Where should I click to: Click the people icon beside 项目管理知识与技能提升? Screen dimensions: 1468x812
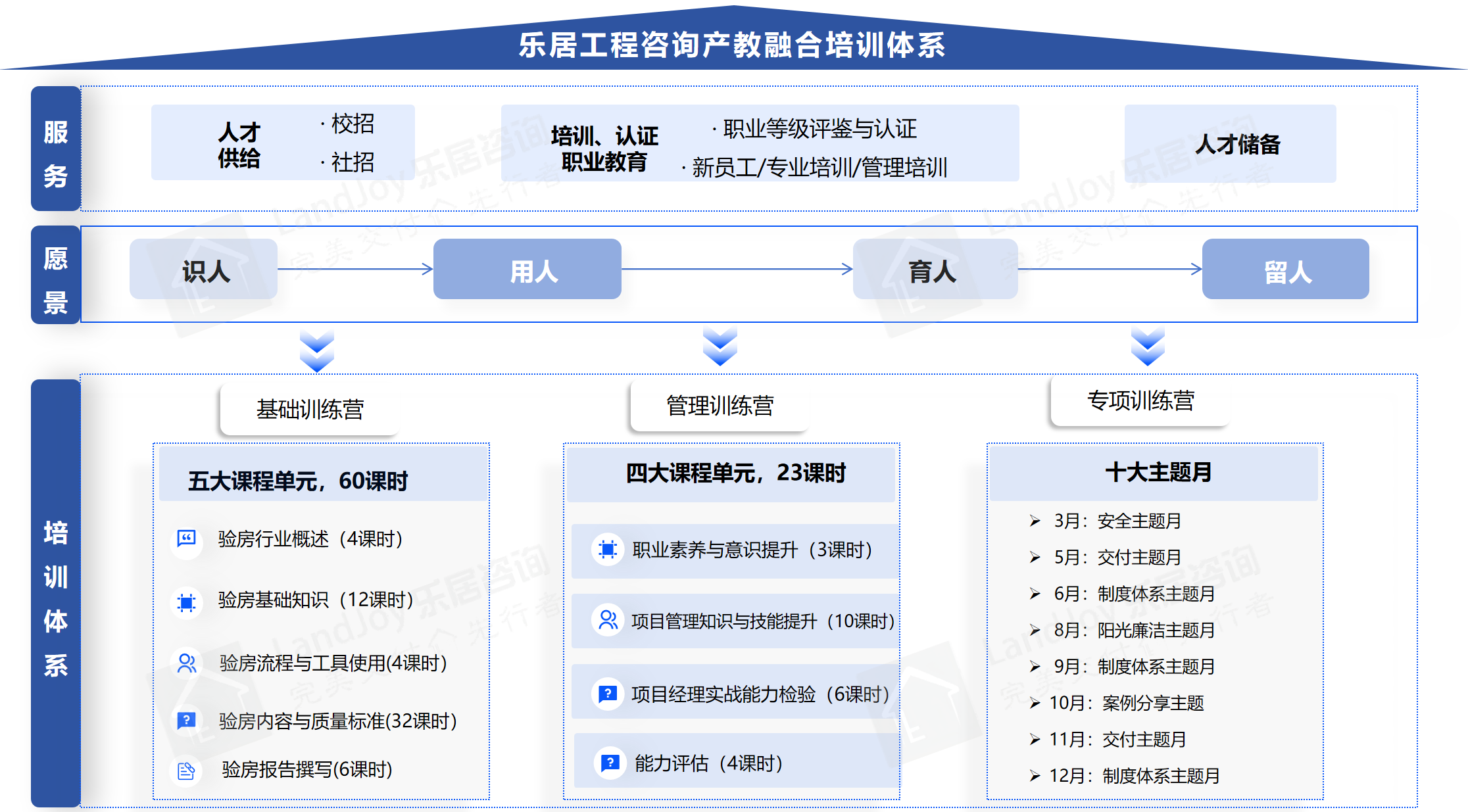(608, 620)
